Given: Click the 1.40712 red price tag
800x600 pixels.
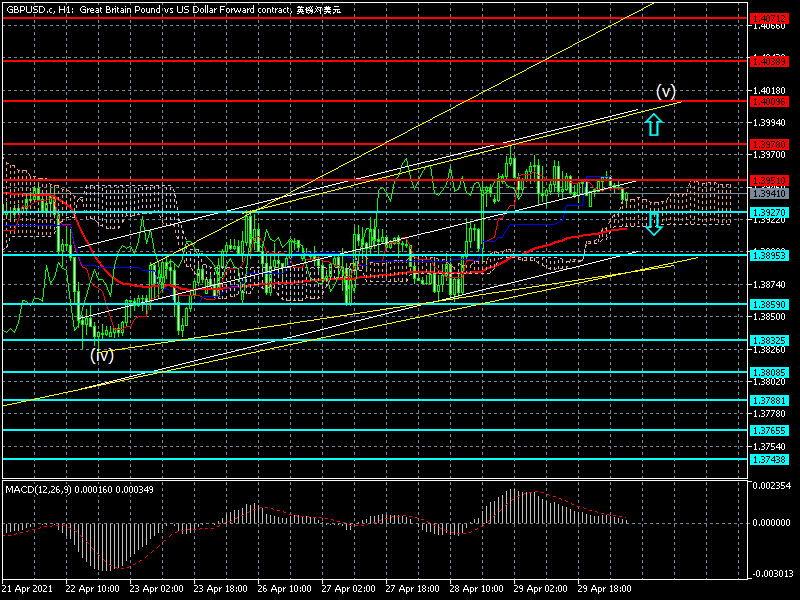Looking at the screenshot, I should (769, 19).
